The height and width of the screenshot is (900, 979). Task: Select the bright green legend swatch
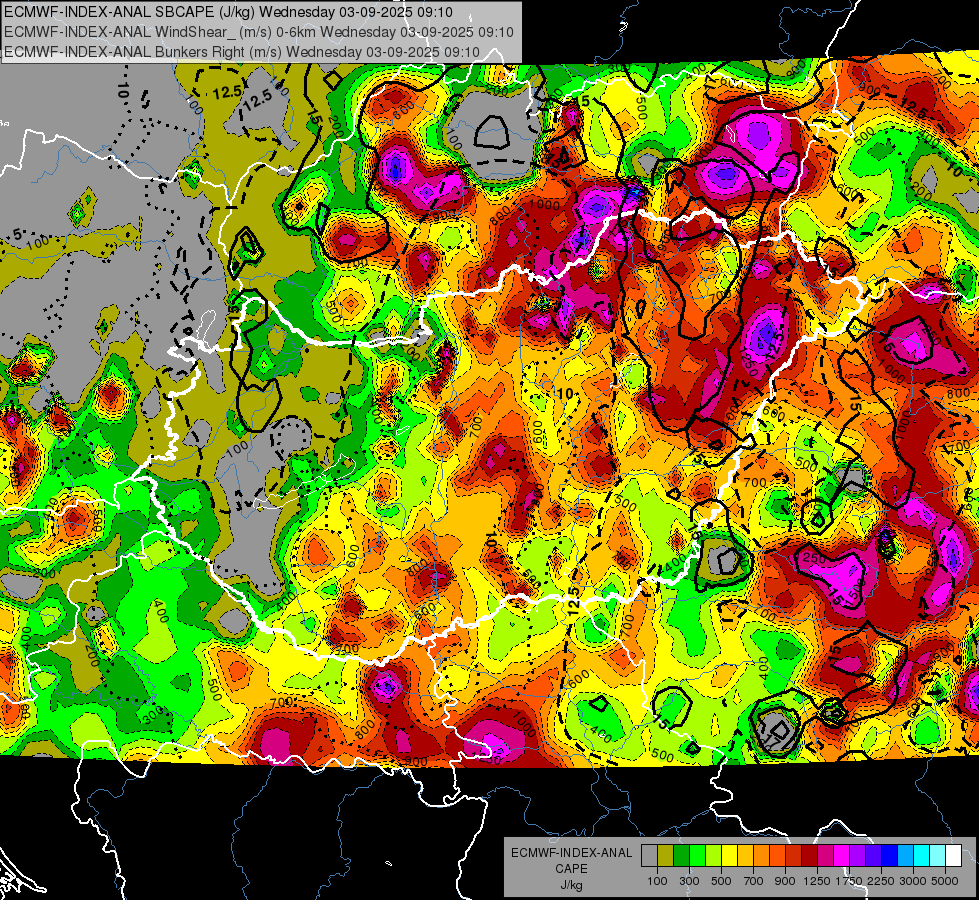[x=697, y=856]
